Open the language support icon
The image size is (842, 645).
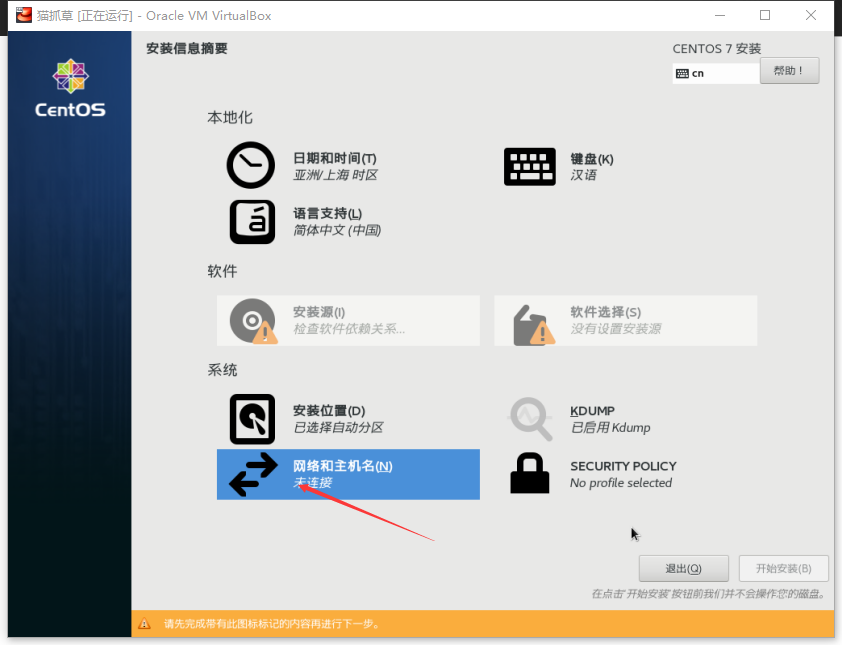[x=252, y=222]
